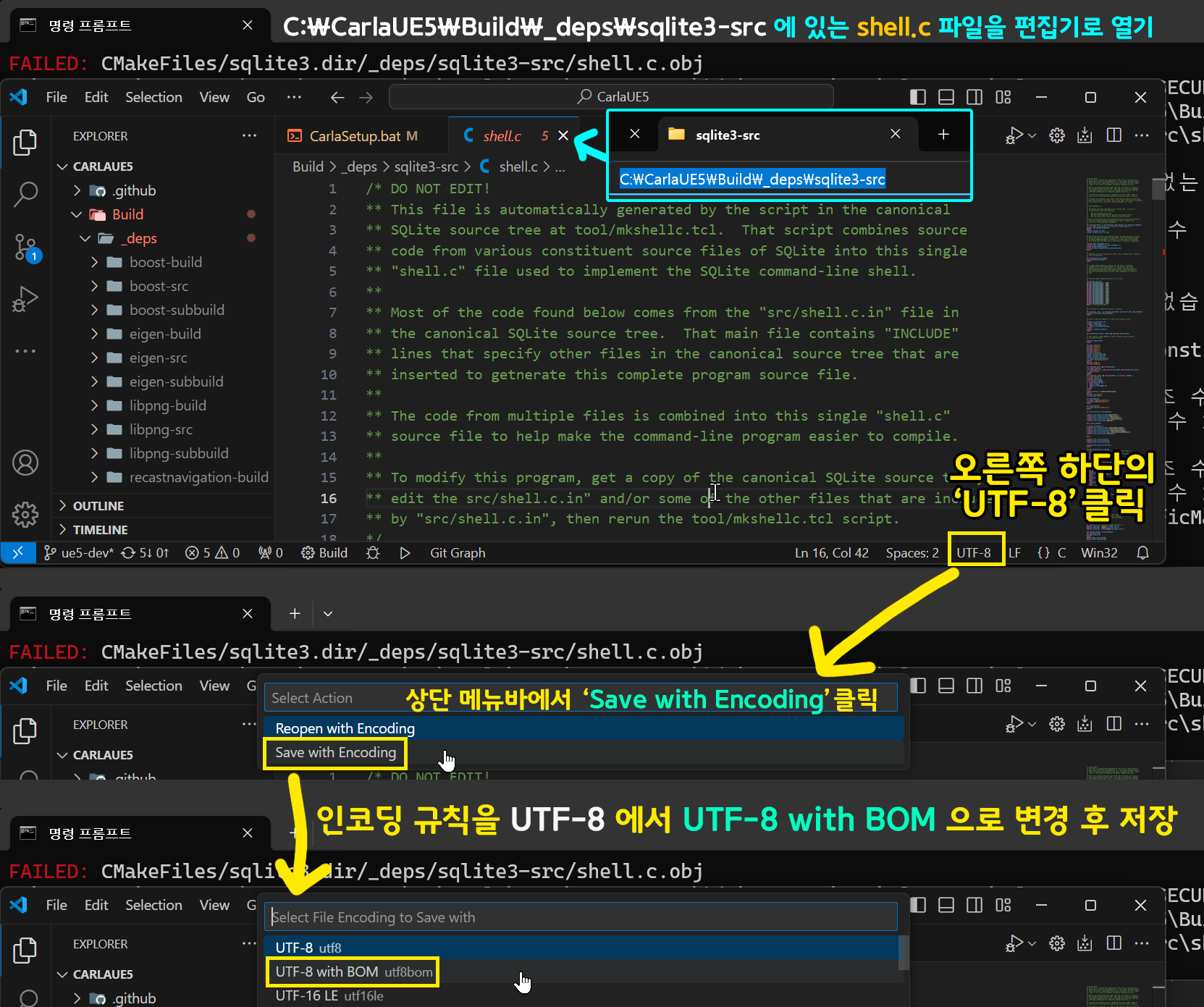
Task: Toggle secondary side bar in bottom VS Code window
Action: coord(975,905)
